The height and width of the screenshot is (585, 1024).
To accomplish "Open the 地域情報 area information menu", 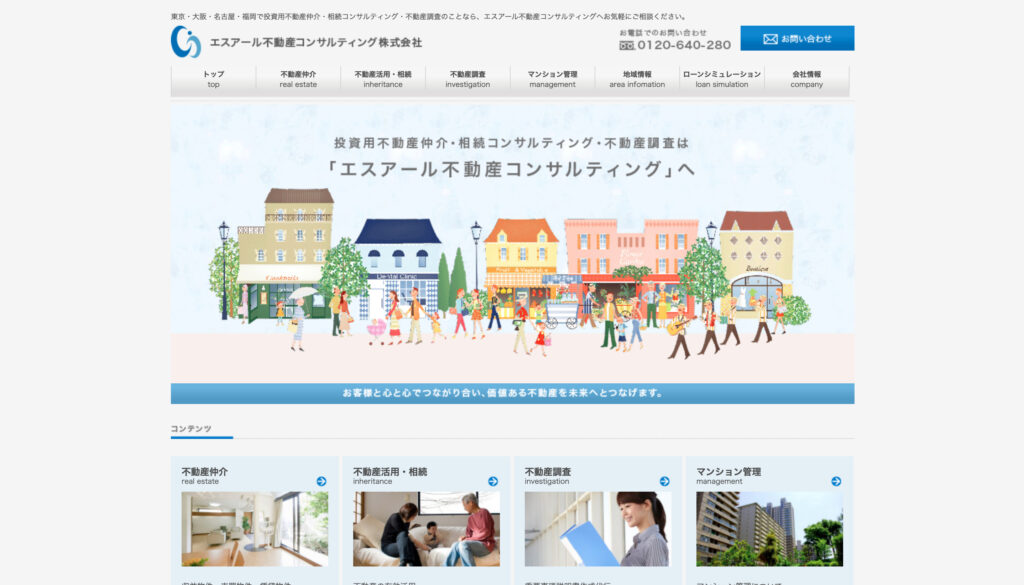I will click(637, 79).
